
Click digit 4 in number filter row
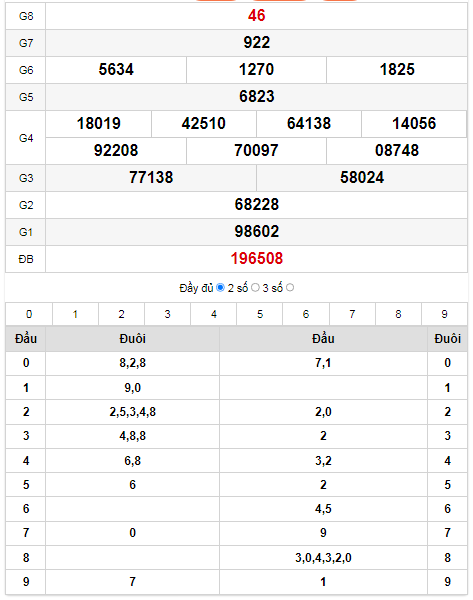coord(214,314)
